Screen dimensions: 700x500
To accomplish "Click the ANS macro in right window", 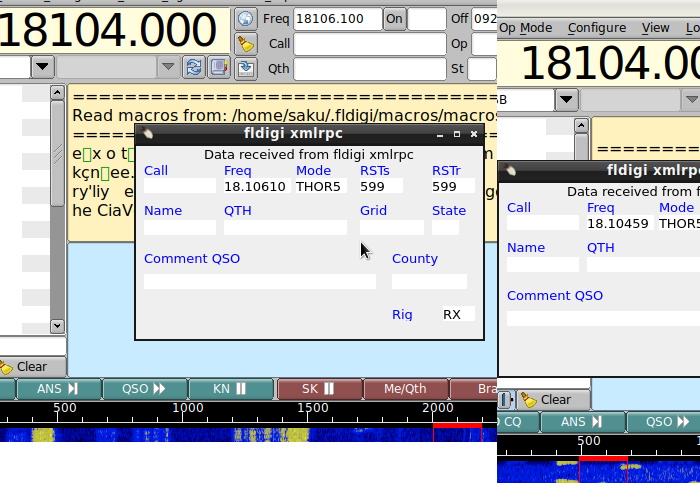I will coord(583,422).
